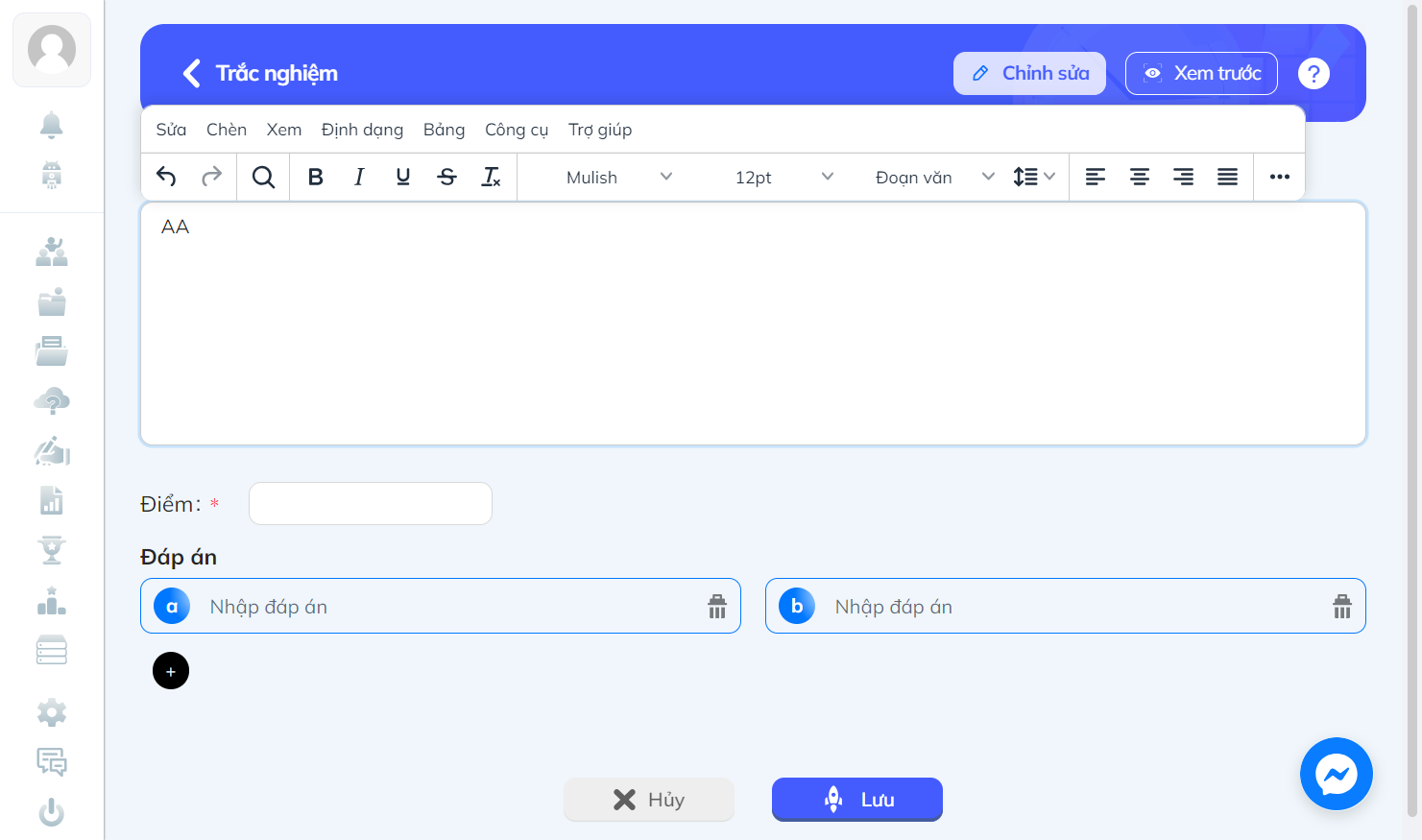This screenshot has width=1422, height=840.
Task: Open the report chart sidebar icon
Action: click(x=52, y=500)
